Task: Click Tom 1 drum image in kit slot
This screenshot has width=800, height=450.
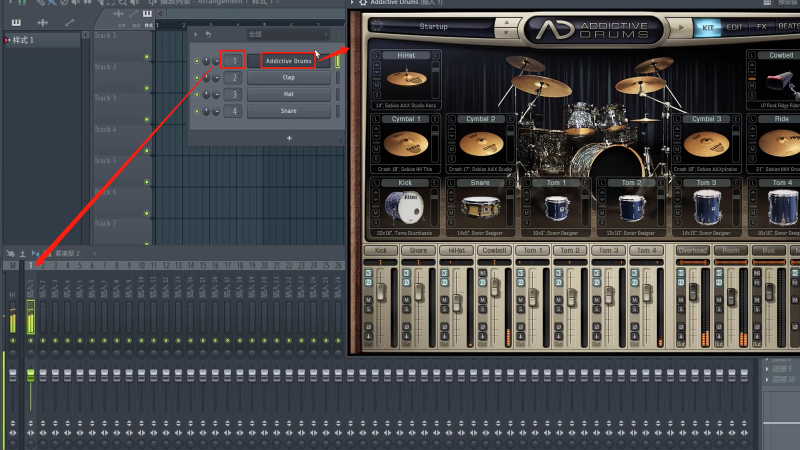Action: coord(557,208)
